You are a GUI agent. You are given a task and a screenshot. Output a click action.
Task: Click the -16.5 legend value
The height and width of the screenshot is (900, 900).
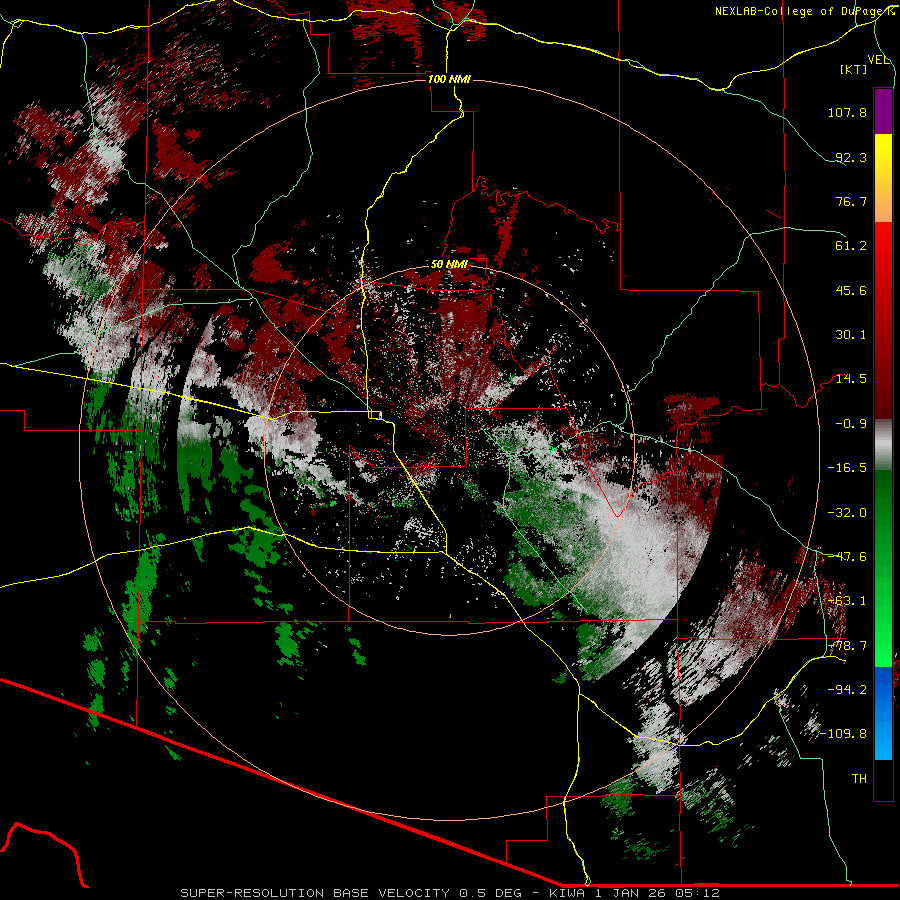(847, 468)
